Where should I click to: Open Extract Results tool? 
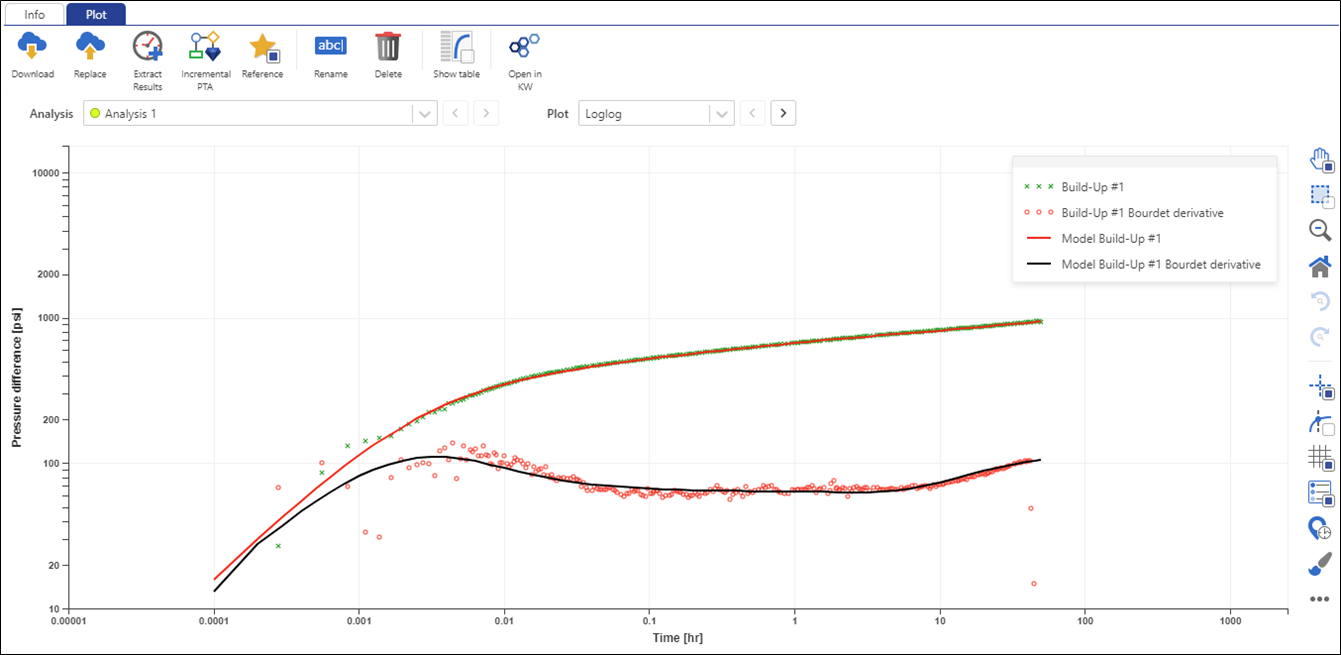147,47
